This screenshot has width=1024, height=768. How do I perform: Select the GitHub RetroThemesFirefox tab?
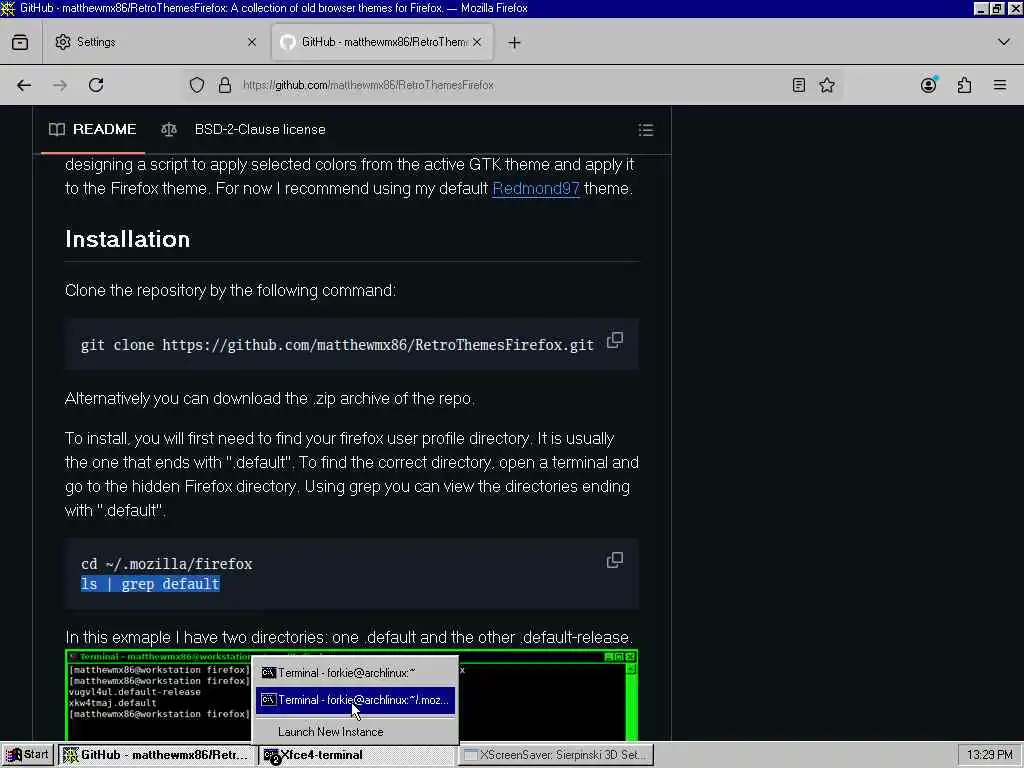[382, 42]
